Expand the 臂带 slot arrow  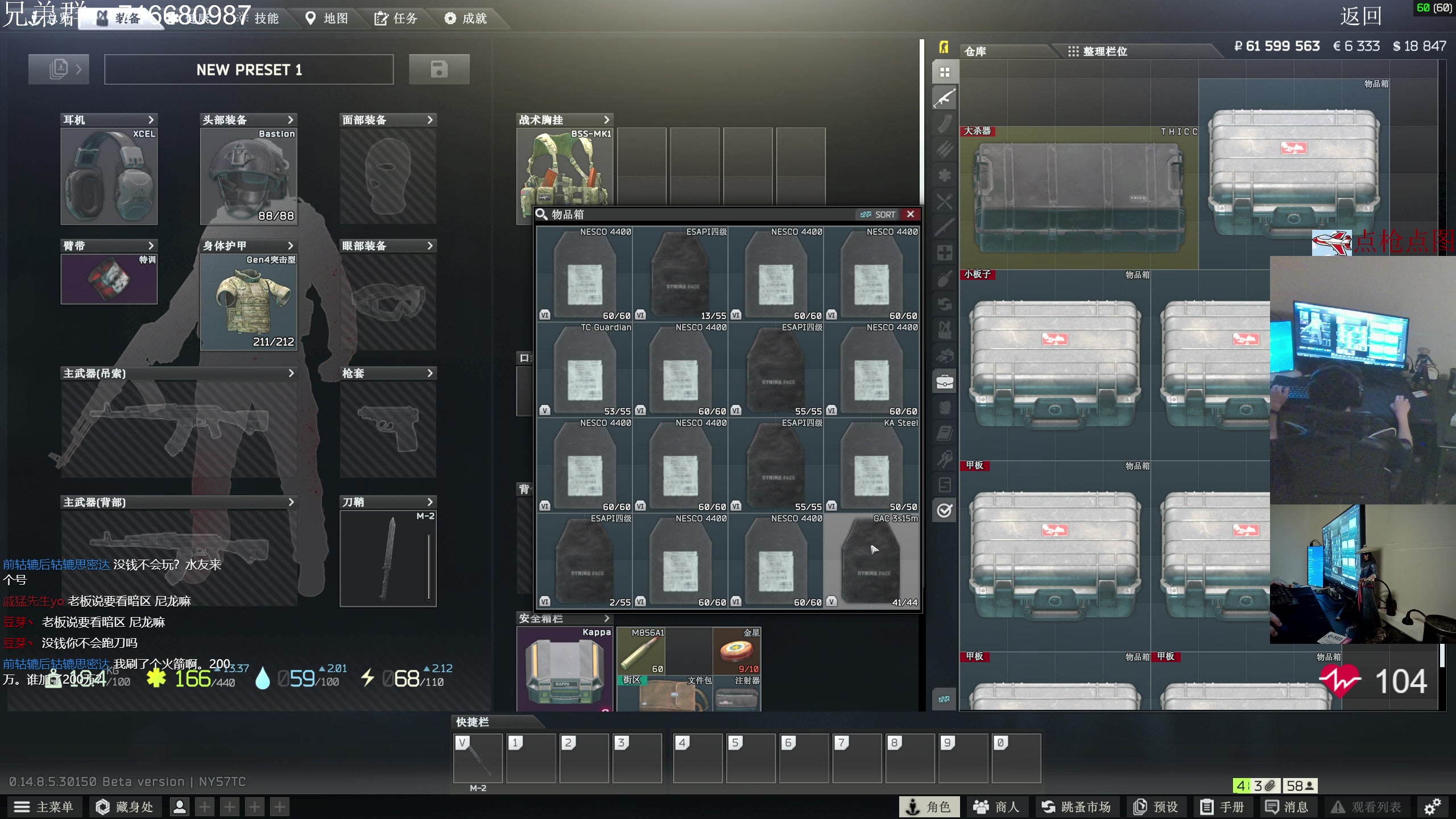(x=151, y=246)
